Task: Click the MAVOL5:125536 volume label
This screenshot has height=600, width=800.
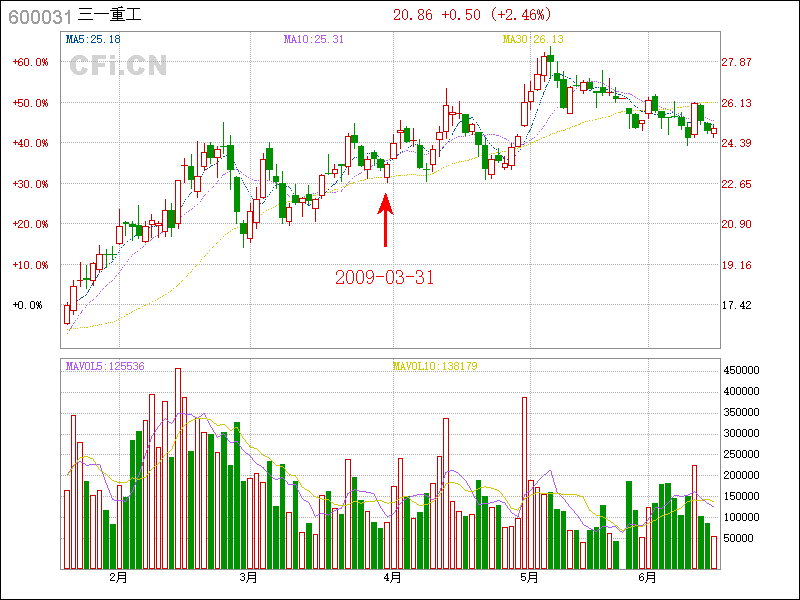Action: coord(104,366)
